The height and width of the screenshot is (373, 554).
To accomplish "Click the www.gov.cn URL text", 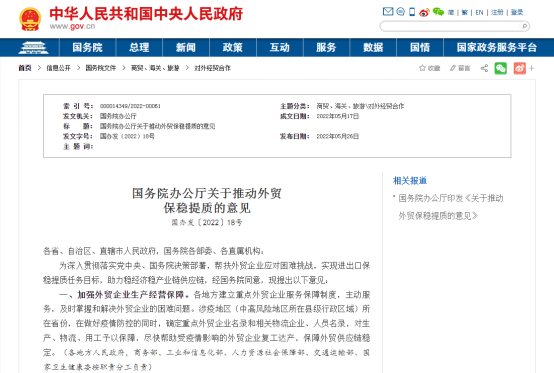I will pos(72,26).
